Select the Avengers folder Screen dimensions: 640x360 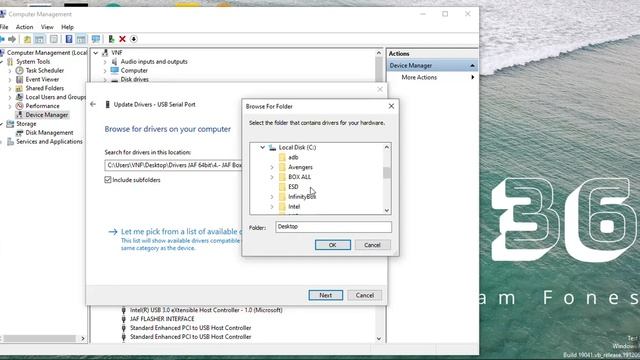tap(300, 167)
